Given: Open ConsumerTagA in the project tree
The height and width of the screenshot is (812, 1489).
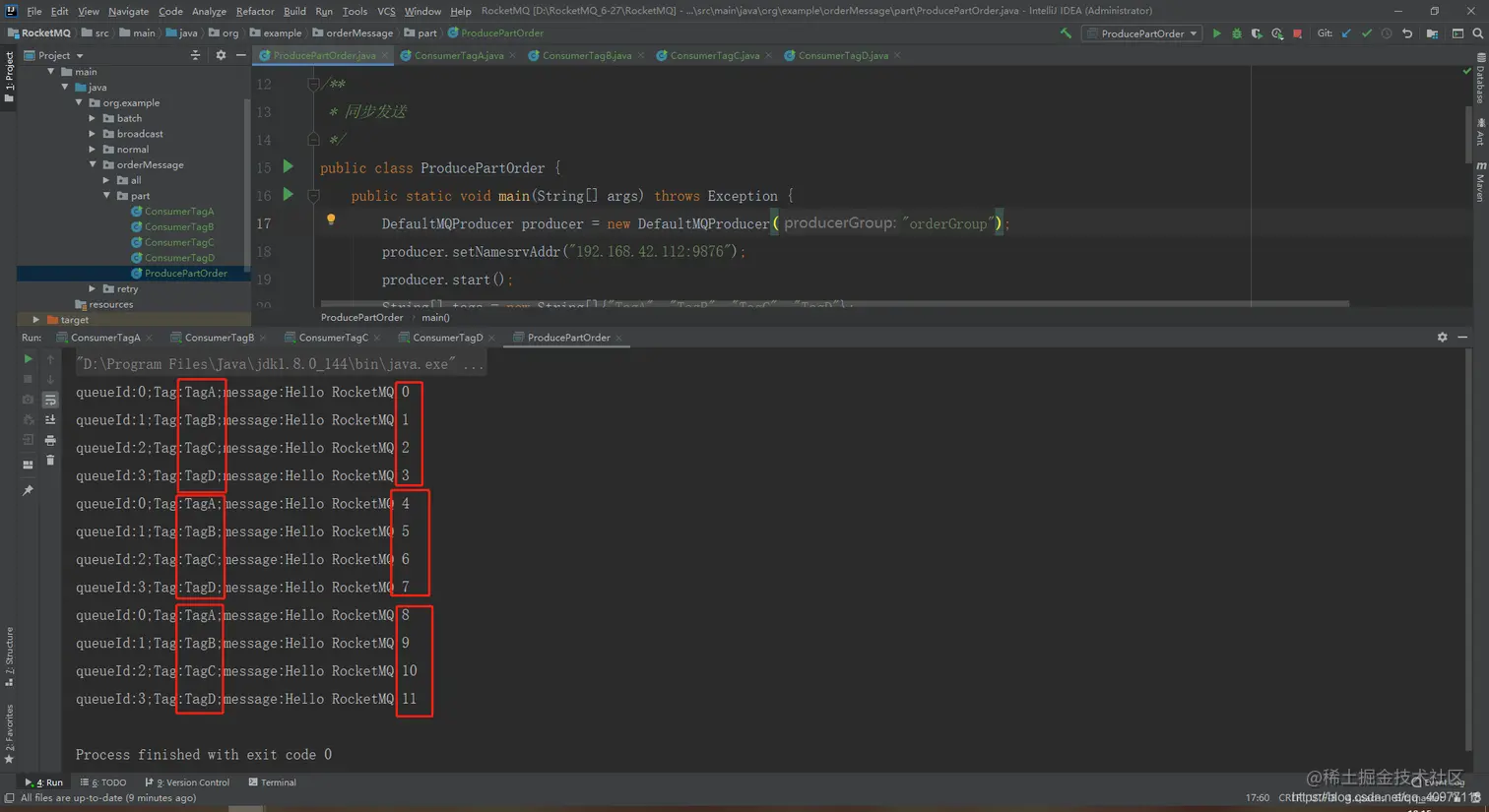Looking at the screenshot, I should pos(179,212).
